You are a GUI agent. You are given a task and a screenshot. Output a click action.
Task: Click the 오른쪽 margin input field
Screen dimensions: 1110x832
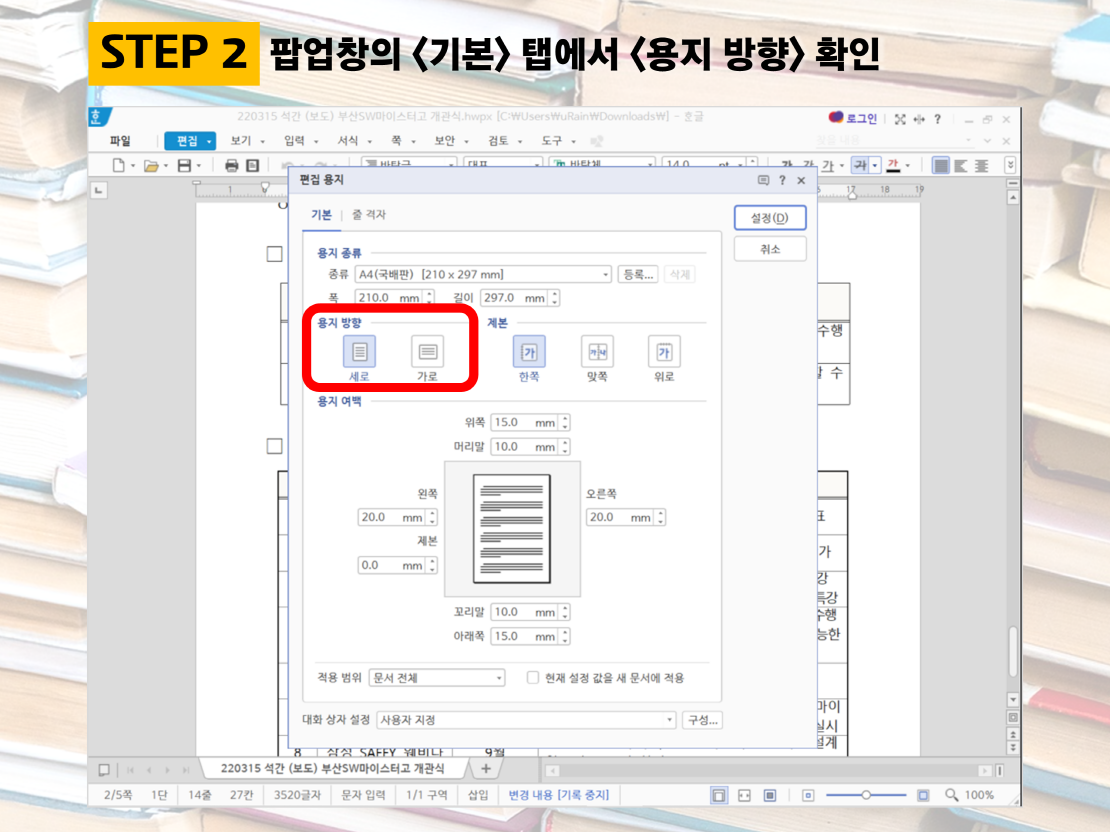[x=620, y=517]
